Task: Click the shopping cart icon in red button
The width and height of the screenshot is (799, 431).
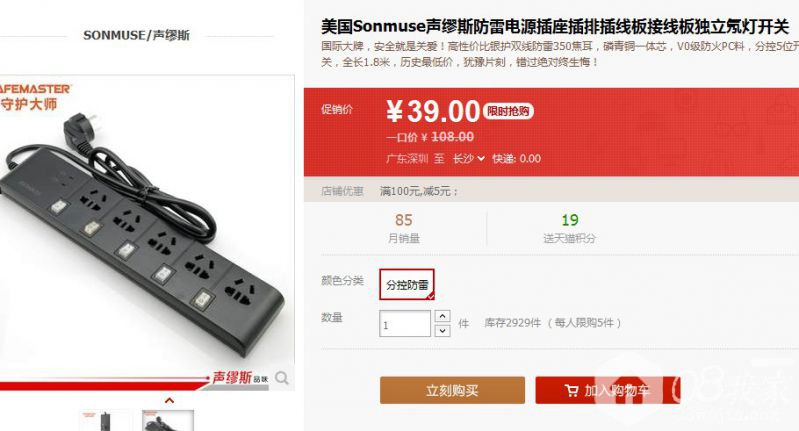Action: [572, 391]
